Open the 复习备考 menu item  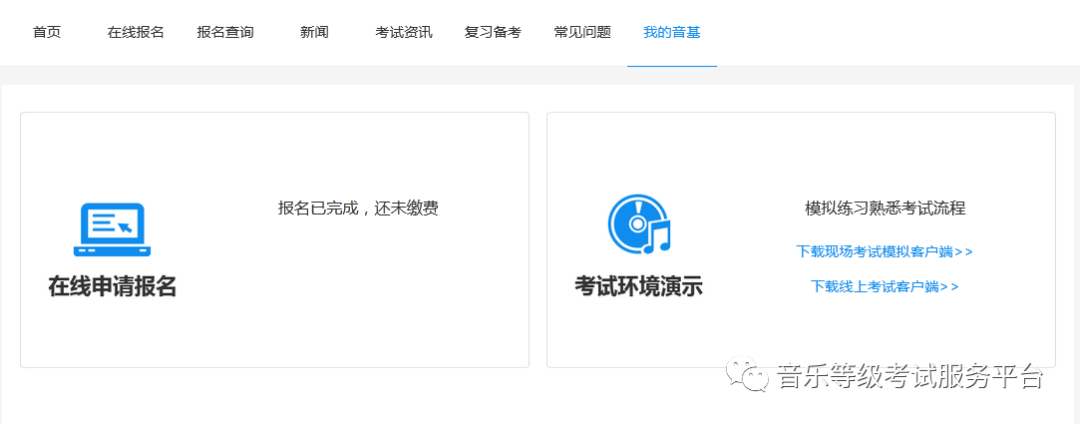click(493, 32)
